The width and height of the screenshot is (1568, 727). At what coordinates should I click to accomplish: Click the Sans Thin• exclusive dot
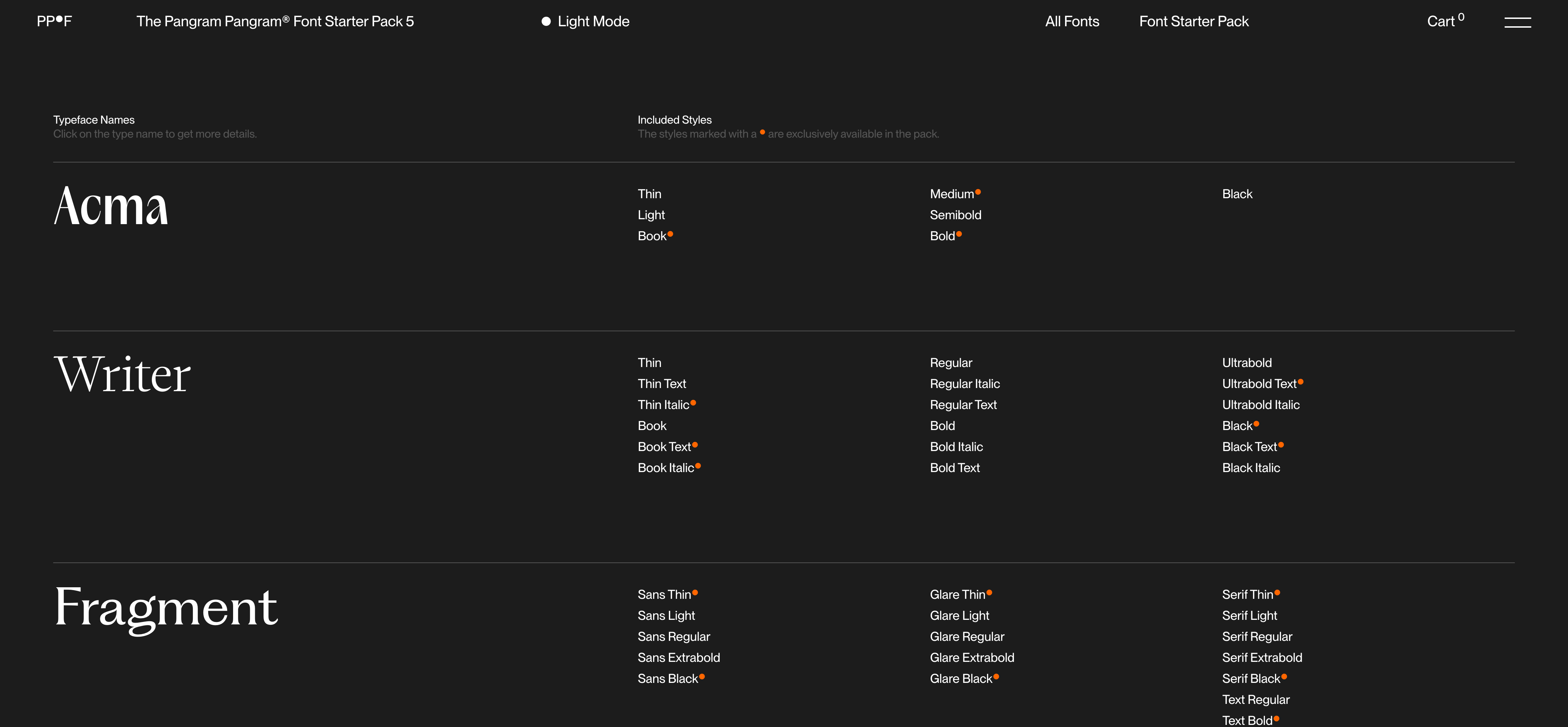(x=696, y=593)
